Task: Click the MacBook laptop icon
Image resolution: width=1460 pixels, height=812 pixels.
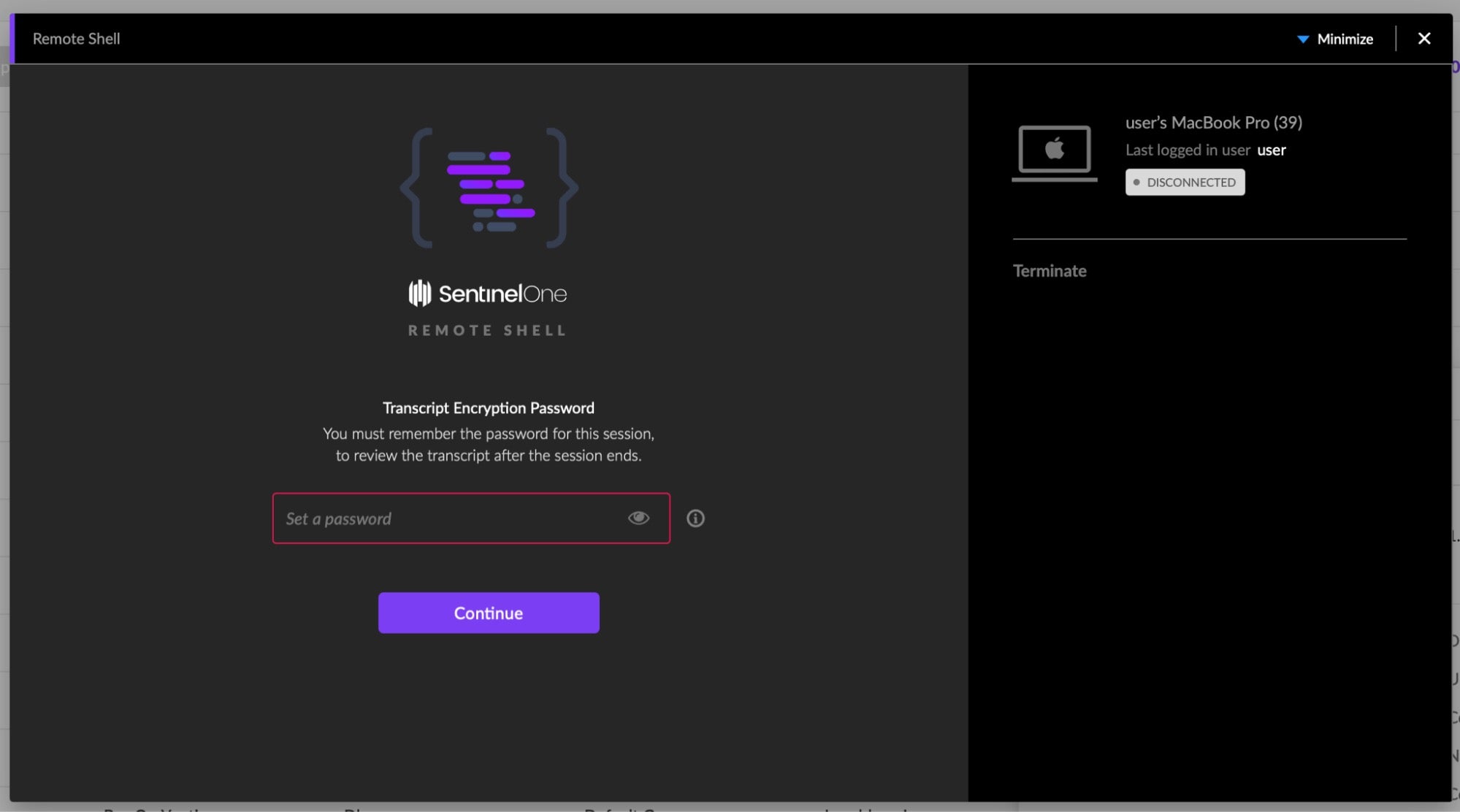Action: pyautogui.click(x=1054, y=152)
